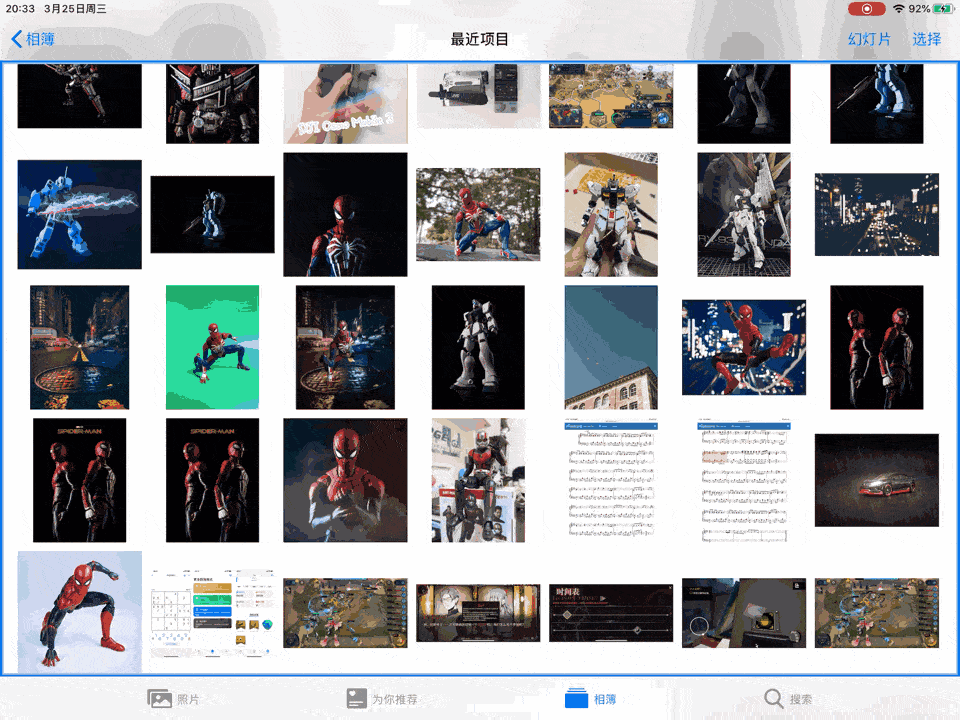The width and height of the screenshot is (960, 720).
Task: Tap the screen recording indicator
Action: 866,9
